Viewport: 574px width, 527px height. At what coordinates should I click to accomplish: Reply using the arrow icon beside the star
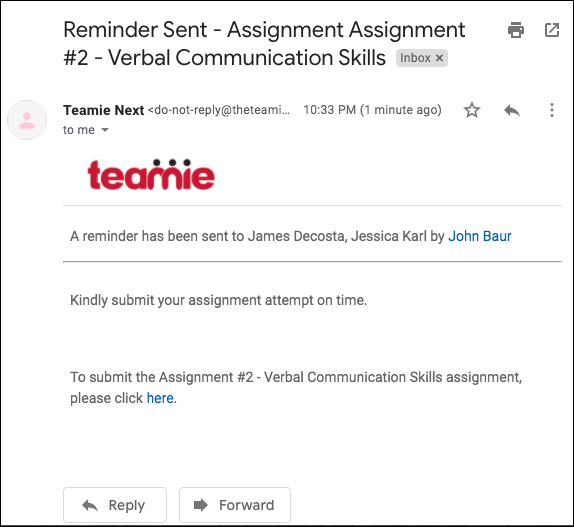[x=512, y=110]
